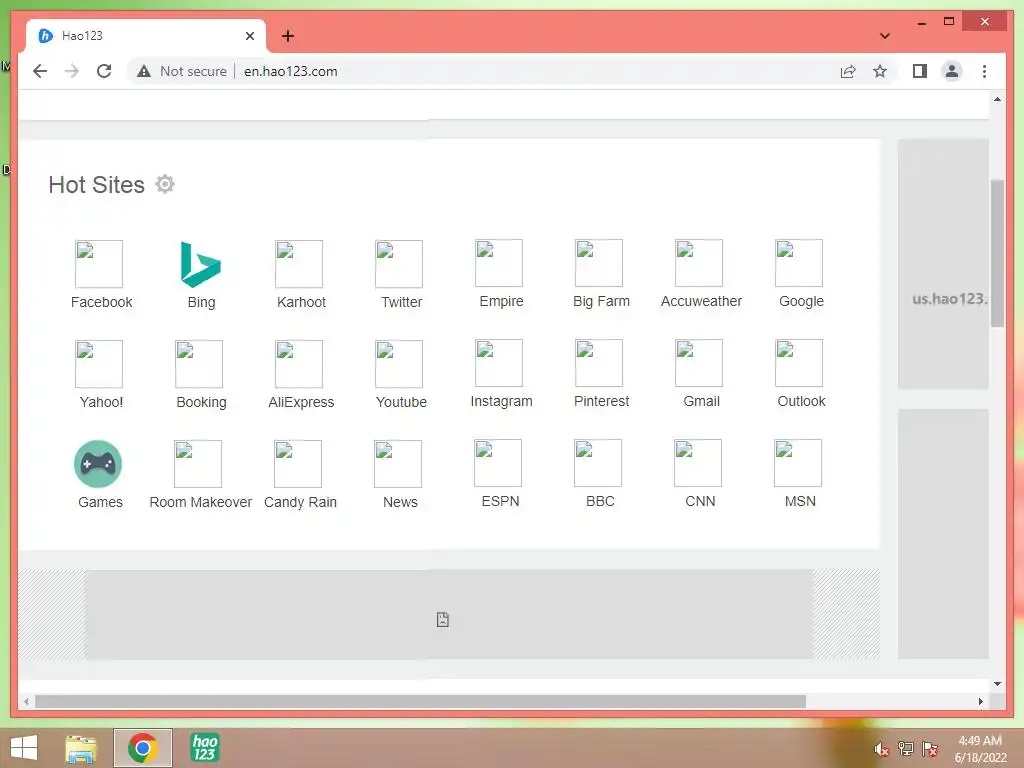Open the Instagram site icon

point(499,363)
